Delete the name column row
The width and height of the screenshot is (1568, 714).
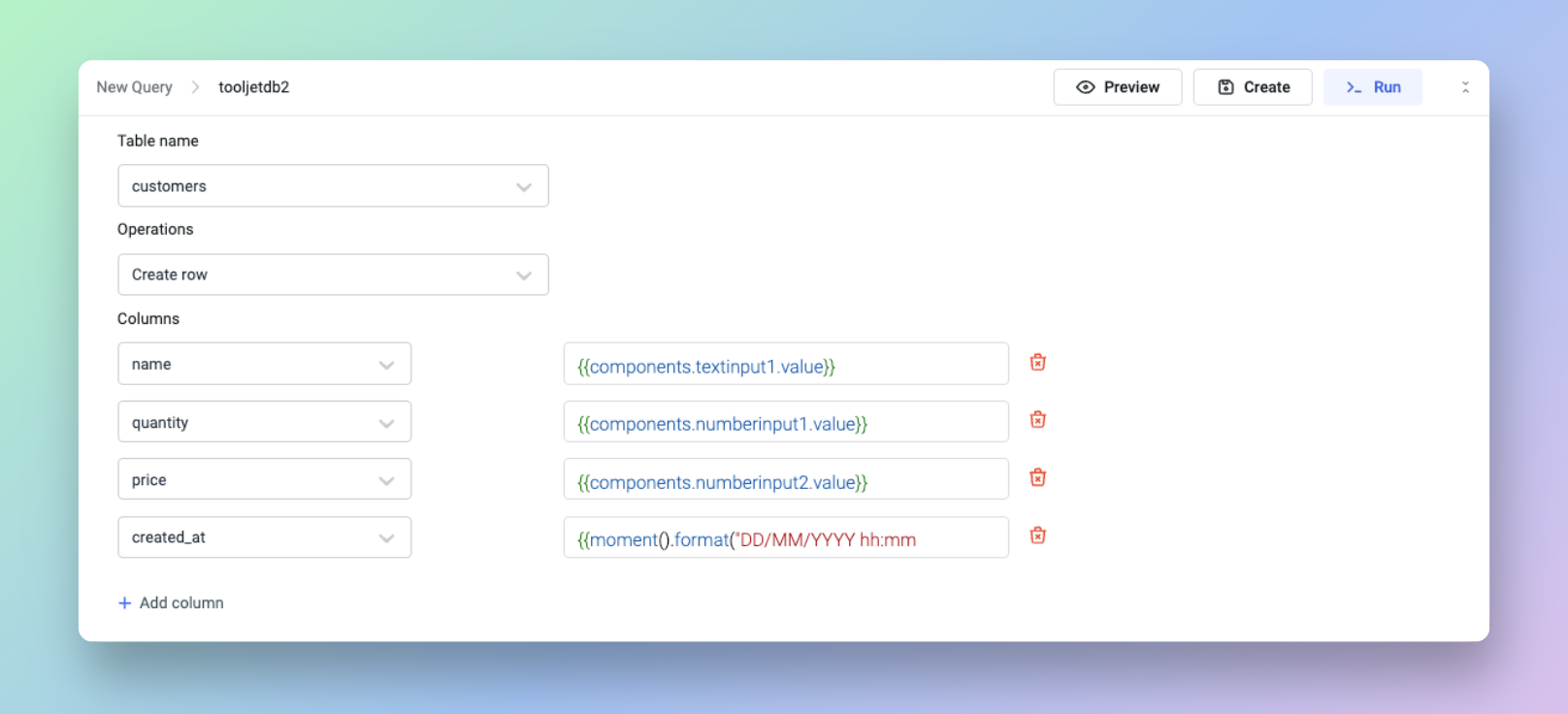(x=1037, y=363)
